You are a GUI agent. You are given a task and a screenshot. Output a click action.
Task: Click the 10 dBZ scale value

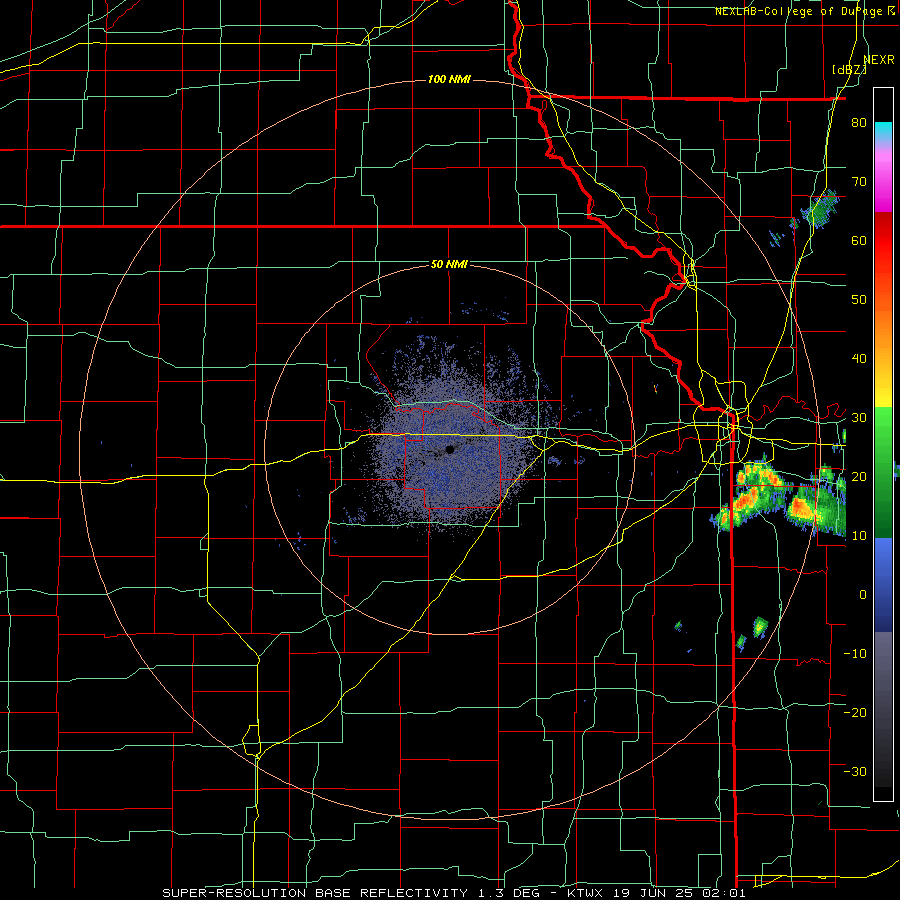pyautogui.click(x=859, y=536)
